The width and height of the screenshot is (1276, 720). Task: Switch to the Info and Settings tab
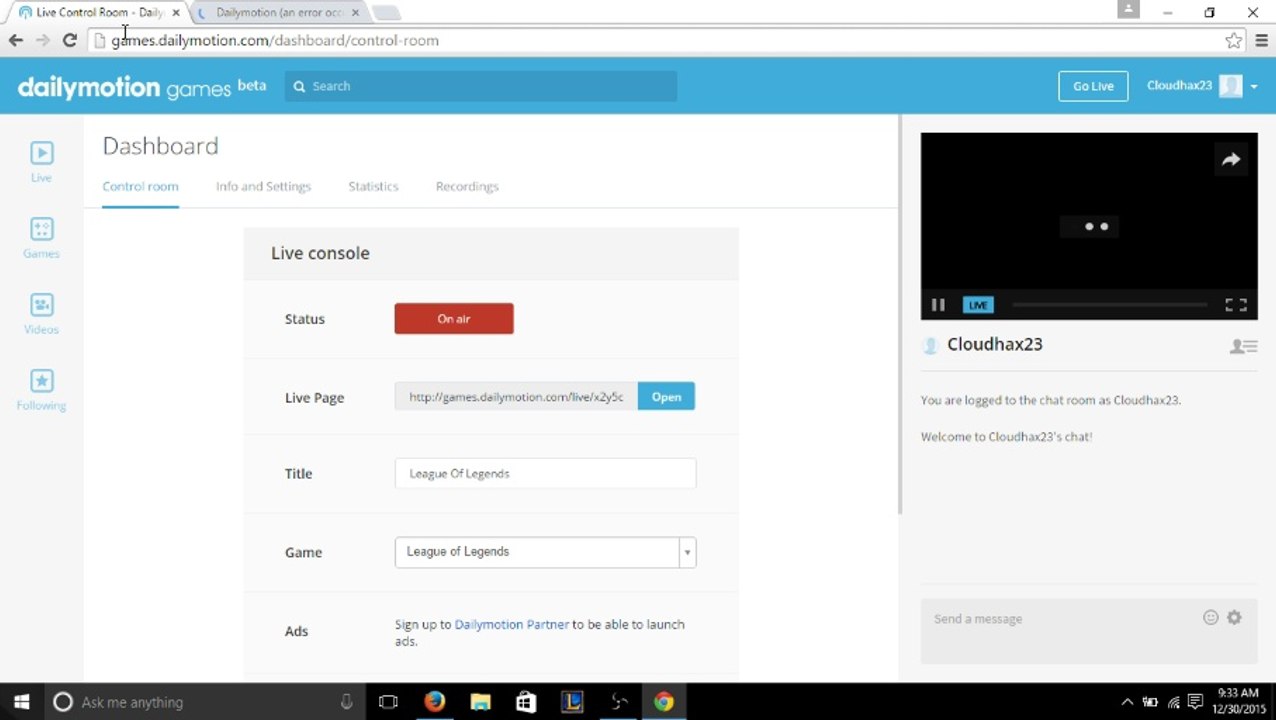click(x=263, y=186)
